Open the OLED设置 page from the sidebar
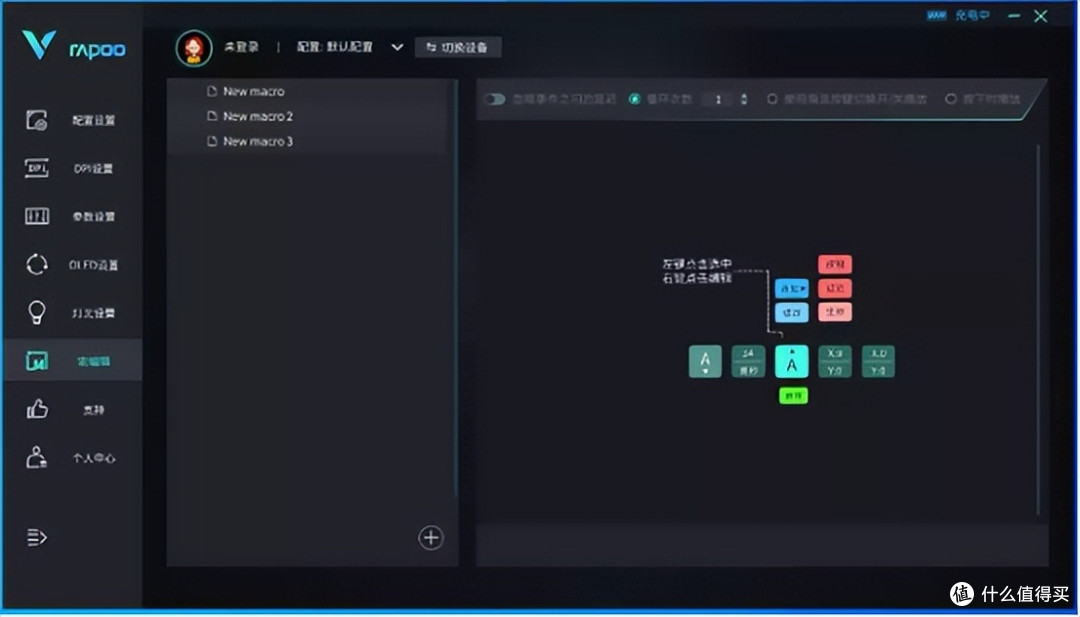The image size is (1080, 617). click(x=72, y=264)
